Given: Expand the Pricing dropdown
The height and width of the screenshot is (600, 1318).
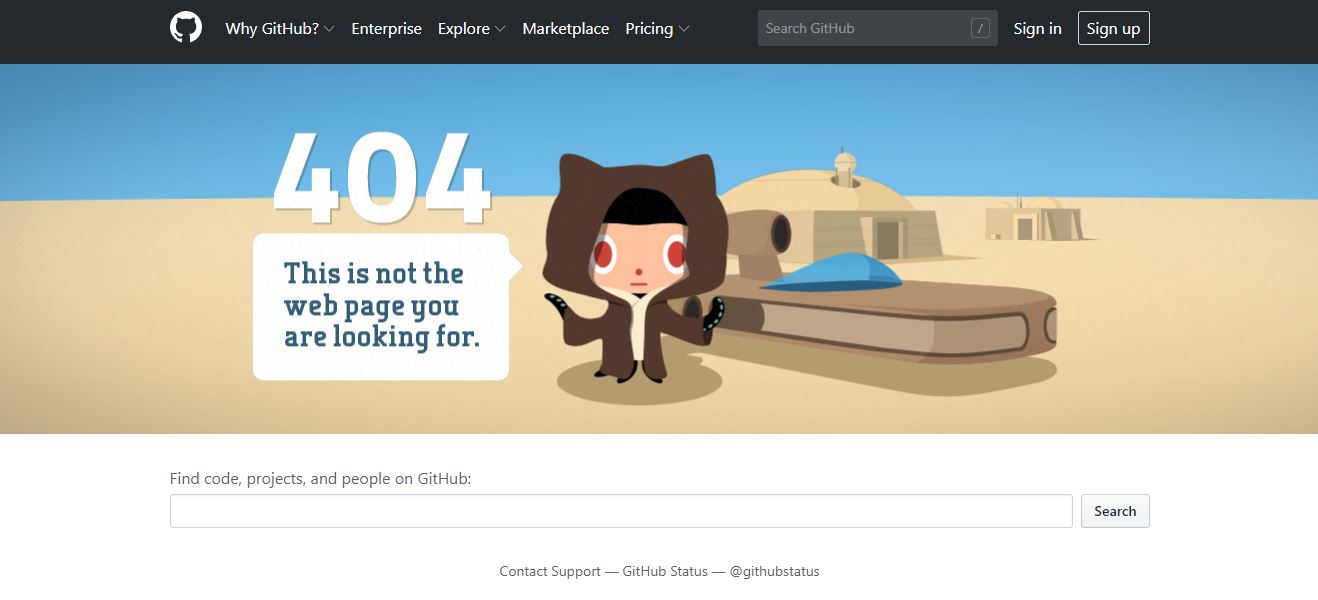Looking at the screenshot, I should (x=657, y=29).
